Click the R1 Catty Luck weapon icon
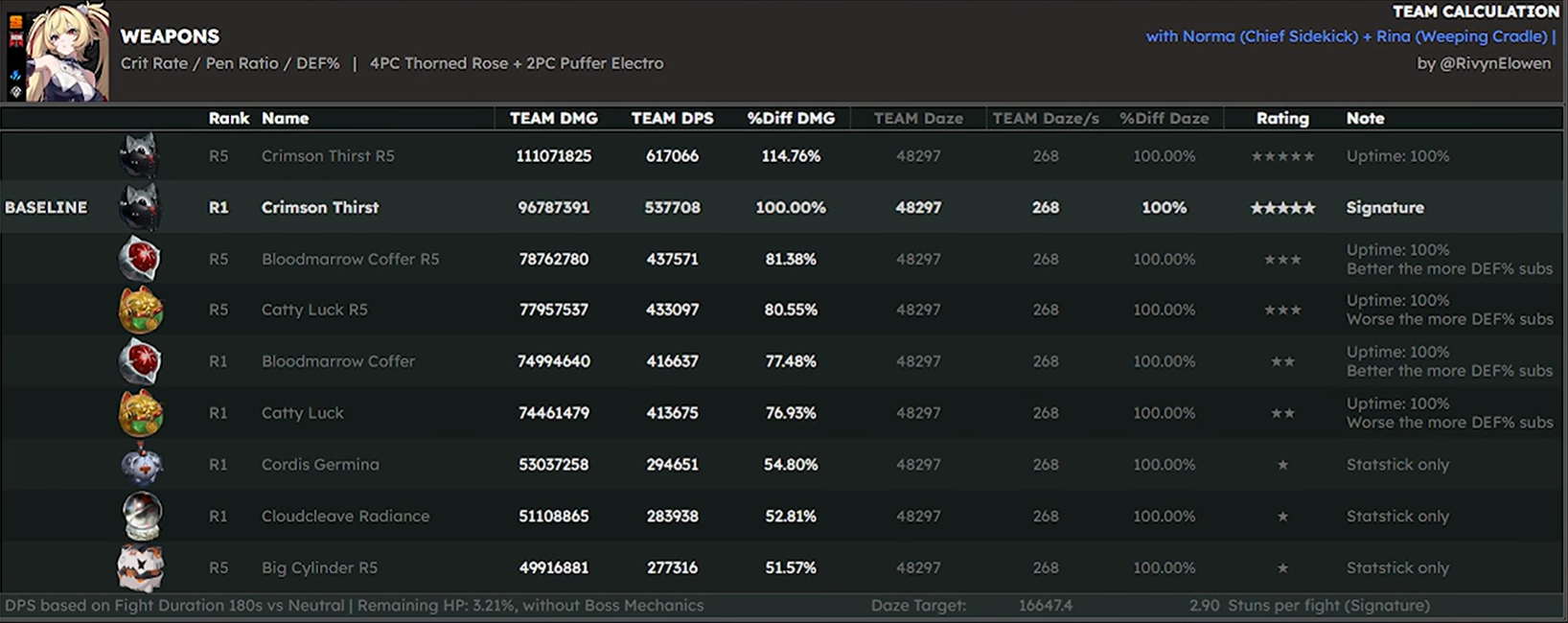Viewport: 1568px width, 623px height. (140, 413)
